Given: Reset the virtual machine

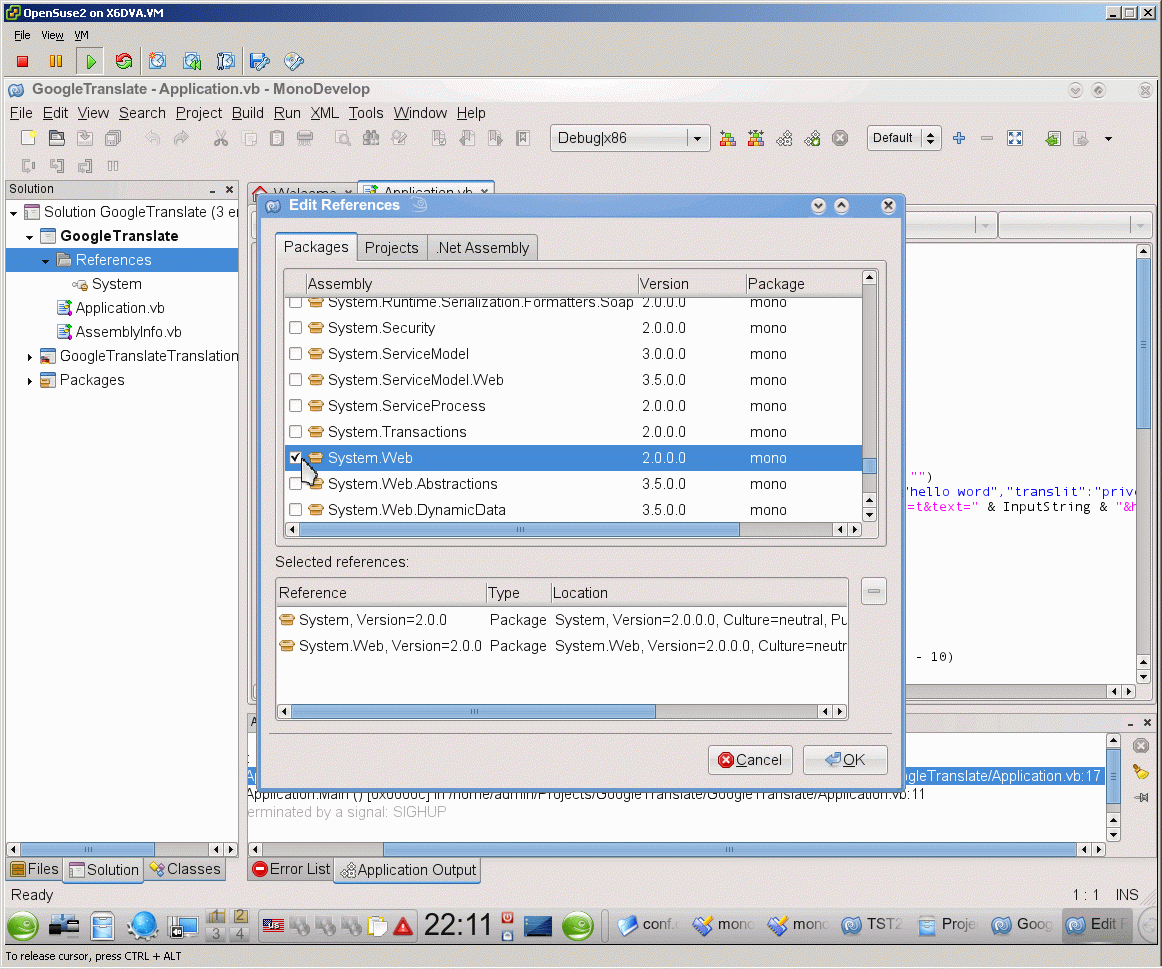Looking at the screenshot, I should pos(124,61).
